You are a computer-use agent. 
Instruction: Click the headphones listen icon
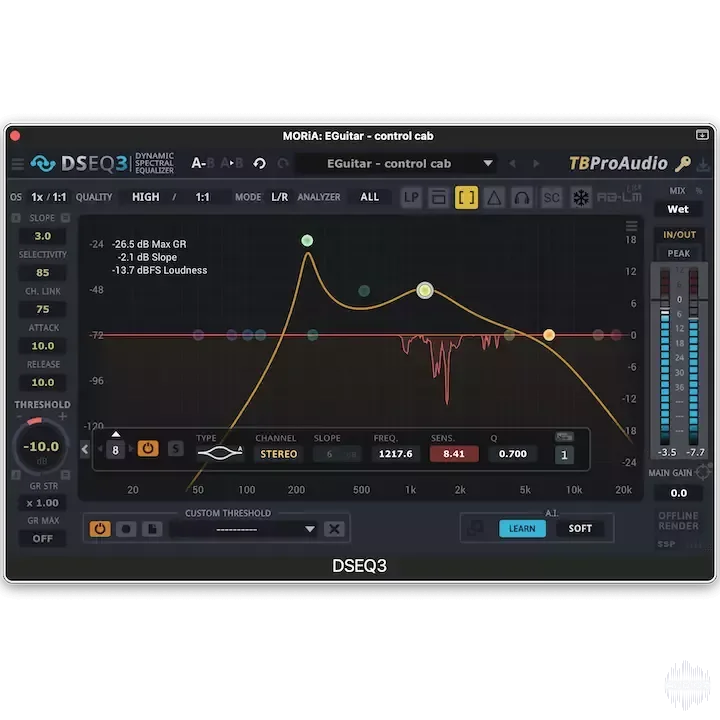522,197
